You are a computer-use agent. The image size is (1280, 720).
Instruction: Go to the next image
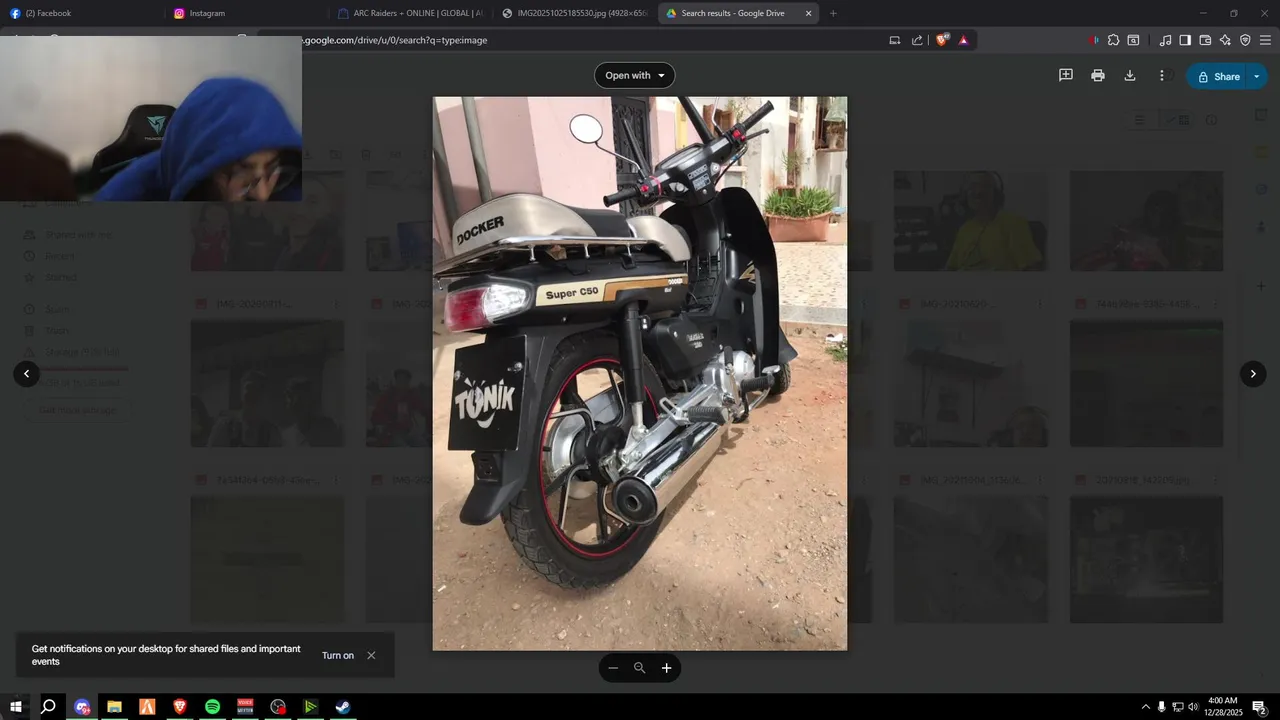pos(1253,374)
